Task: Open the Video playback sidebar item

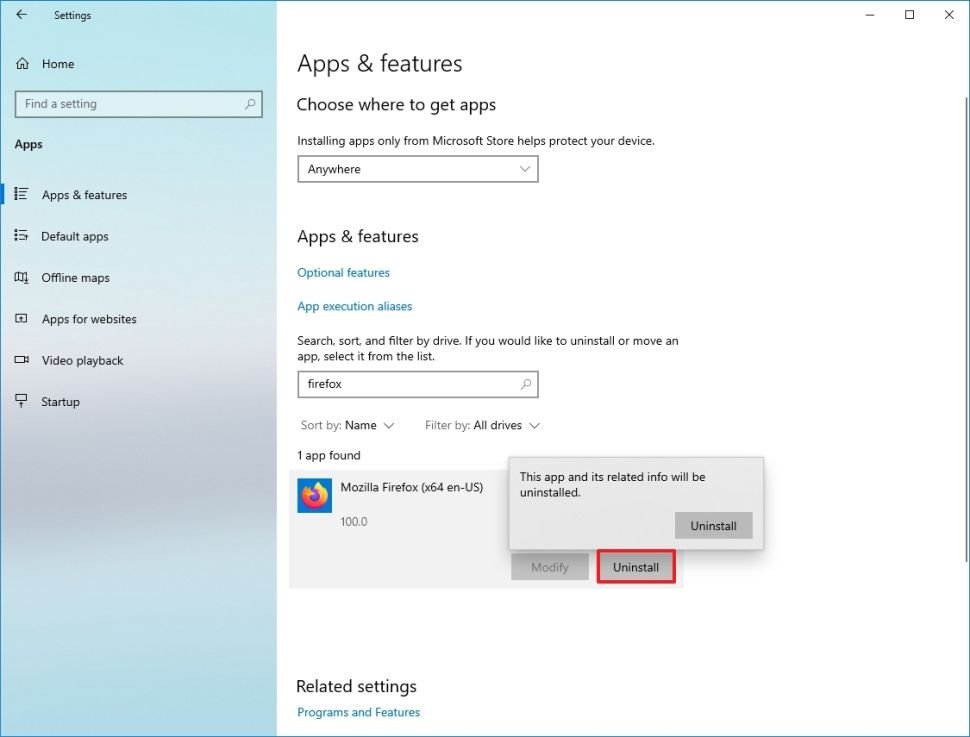Action: pos(82,360)
